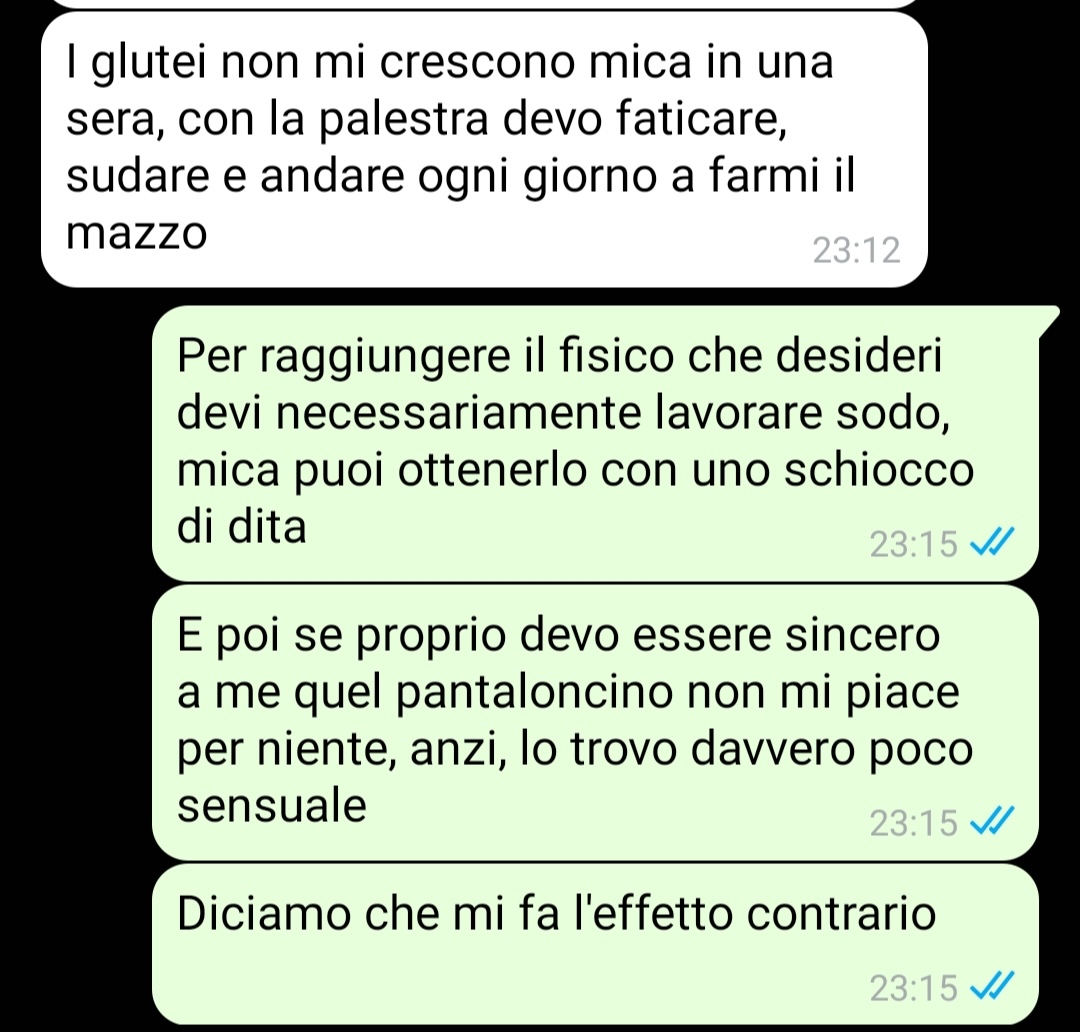This screenshot has height=1032, width=1080.
Task: Select the received 'I glutei non mi crescono' message
Action: point(484,149)
